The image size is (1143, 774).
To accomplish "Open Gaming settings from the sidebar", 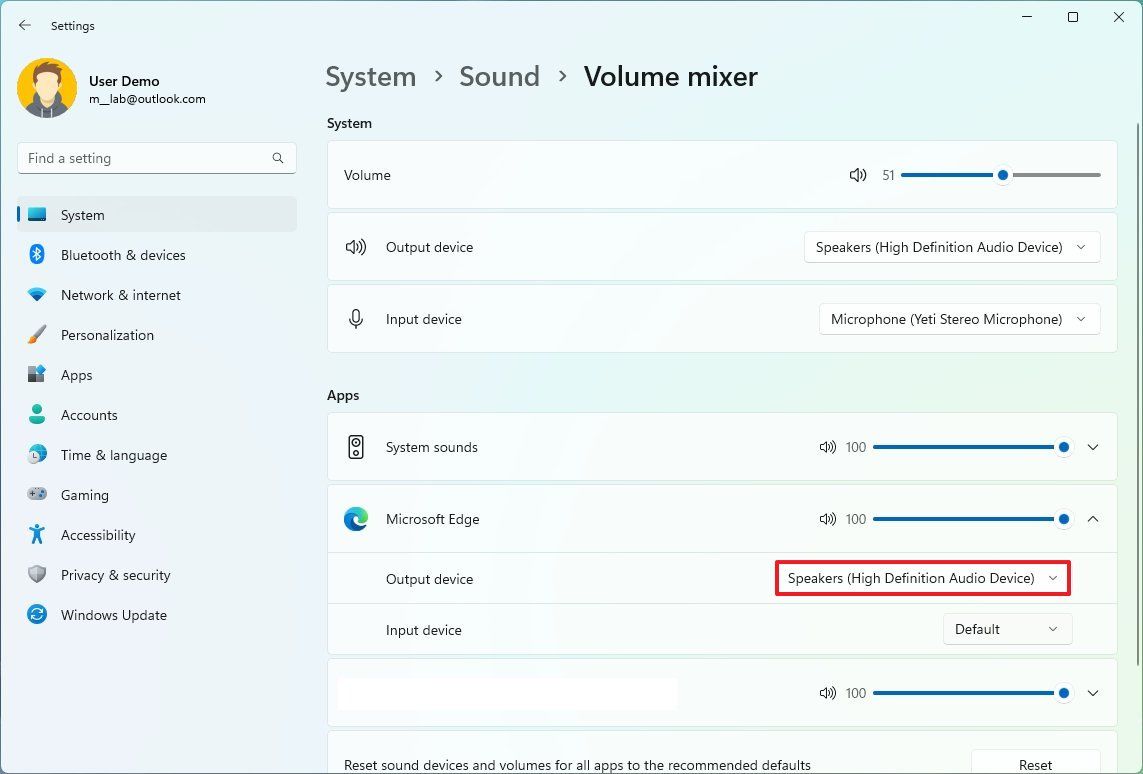I will point(84,495).
